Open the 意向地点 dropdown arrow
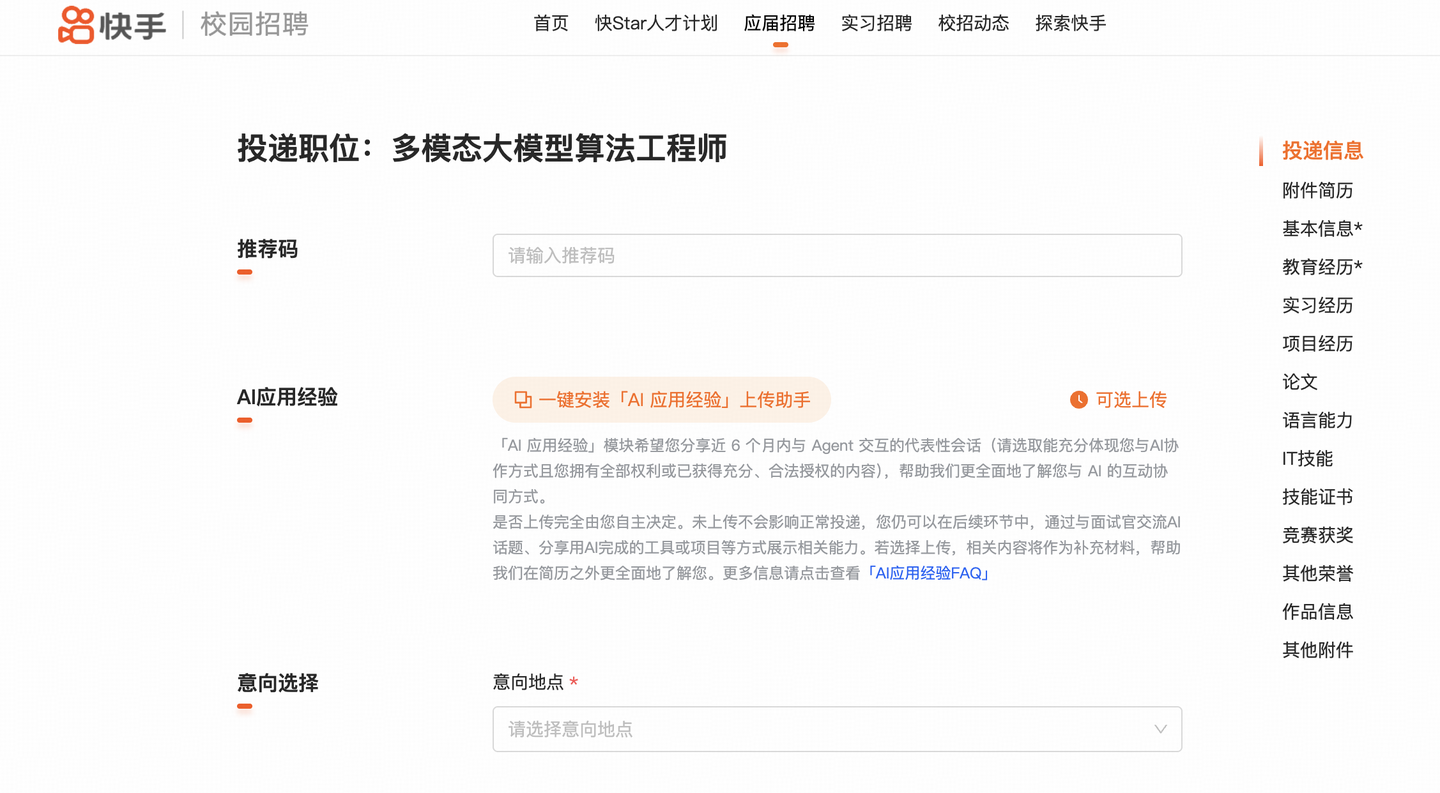This screenshot has height=793, width=1440. pyautogui.click(x=1160, y=729)
